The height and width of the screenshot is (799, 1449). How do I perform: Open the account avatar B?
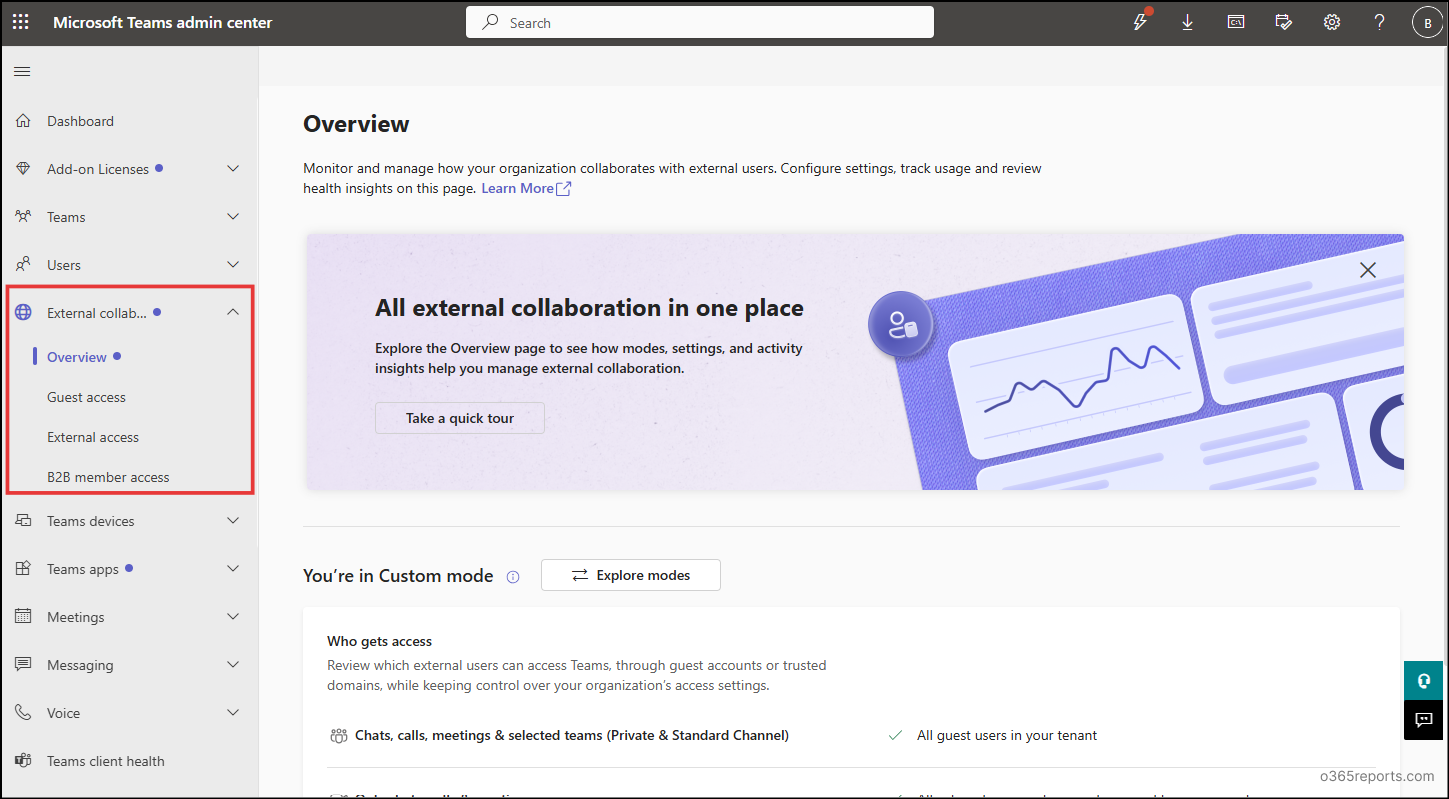coord(1427,23)
